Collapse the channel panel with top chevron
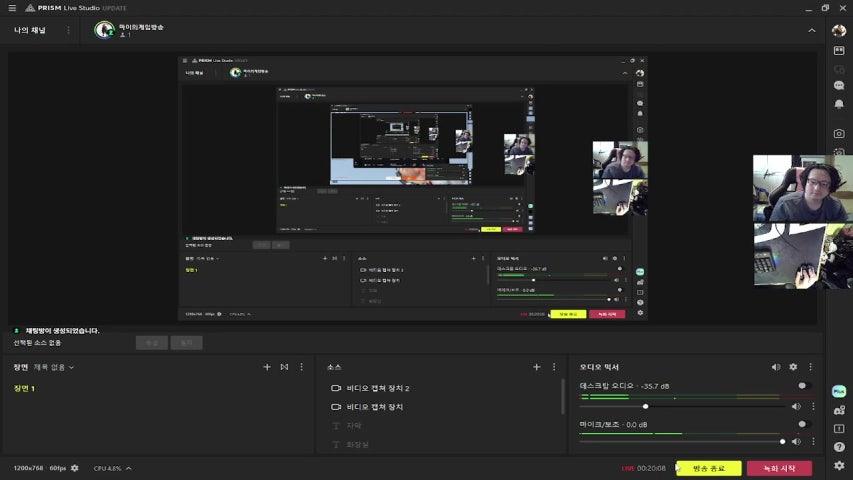The width and height of the screenshot is (853, 480). coord(812,30)
